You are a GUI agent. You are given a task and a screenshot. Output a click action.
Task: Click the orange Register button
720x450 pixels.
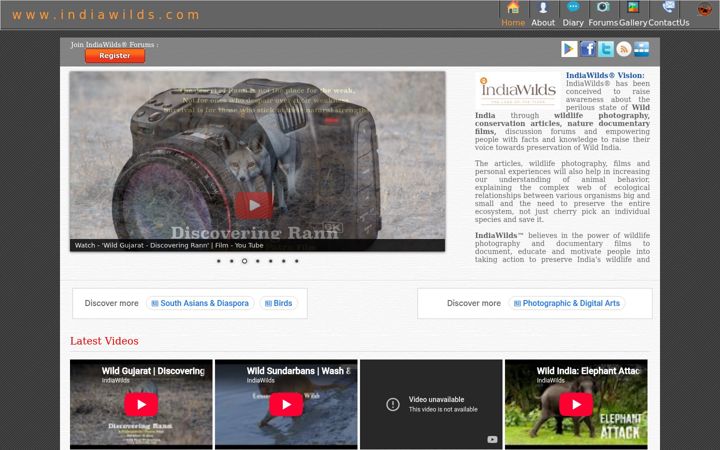click(x=115, y=56)
